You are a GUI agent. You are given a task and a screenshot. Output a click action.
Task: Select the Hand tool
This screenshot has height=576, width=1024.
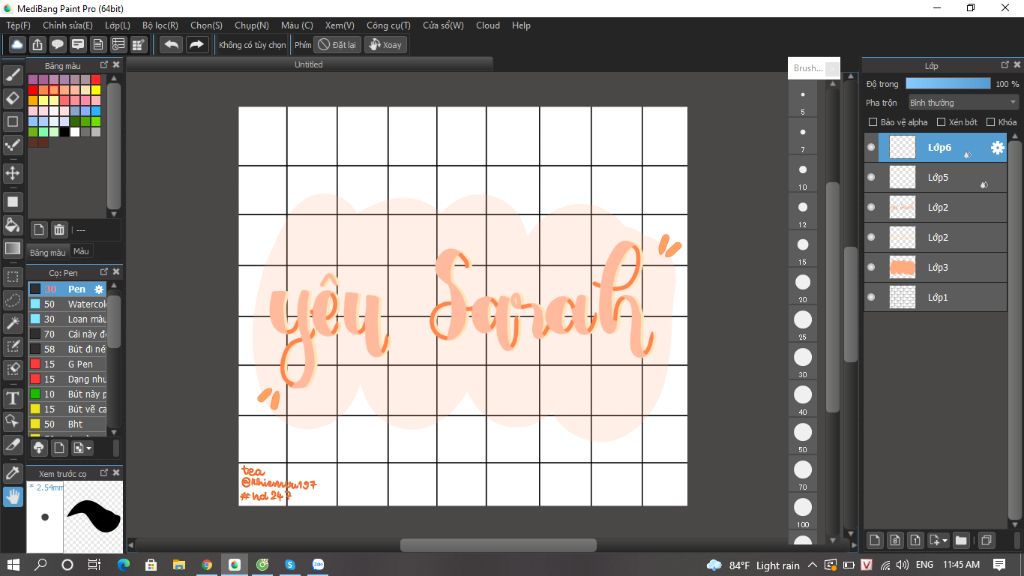point(12,497)
